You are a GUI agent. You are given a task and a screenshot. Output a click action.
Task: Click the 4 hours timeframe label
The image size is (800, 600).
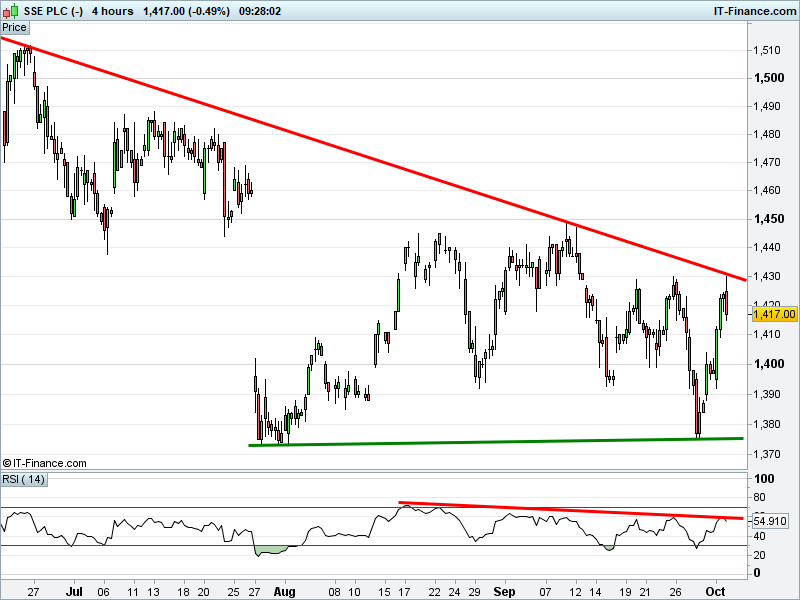click(x=112, y=11)
